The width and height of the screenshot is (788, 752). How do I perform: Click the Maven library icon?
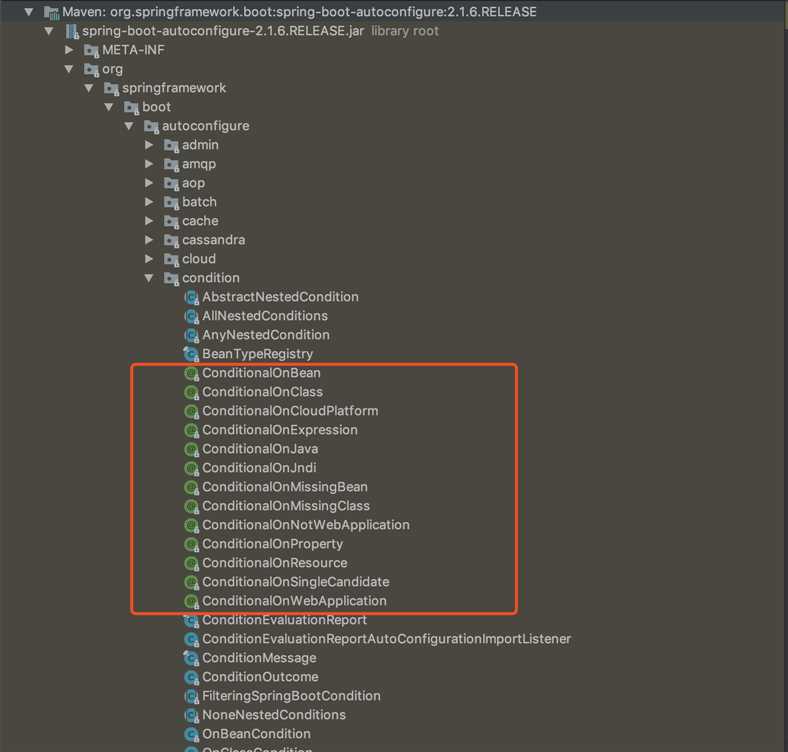click(x=51, y=13)
